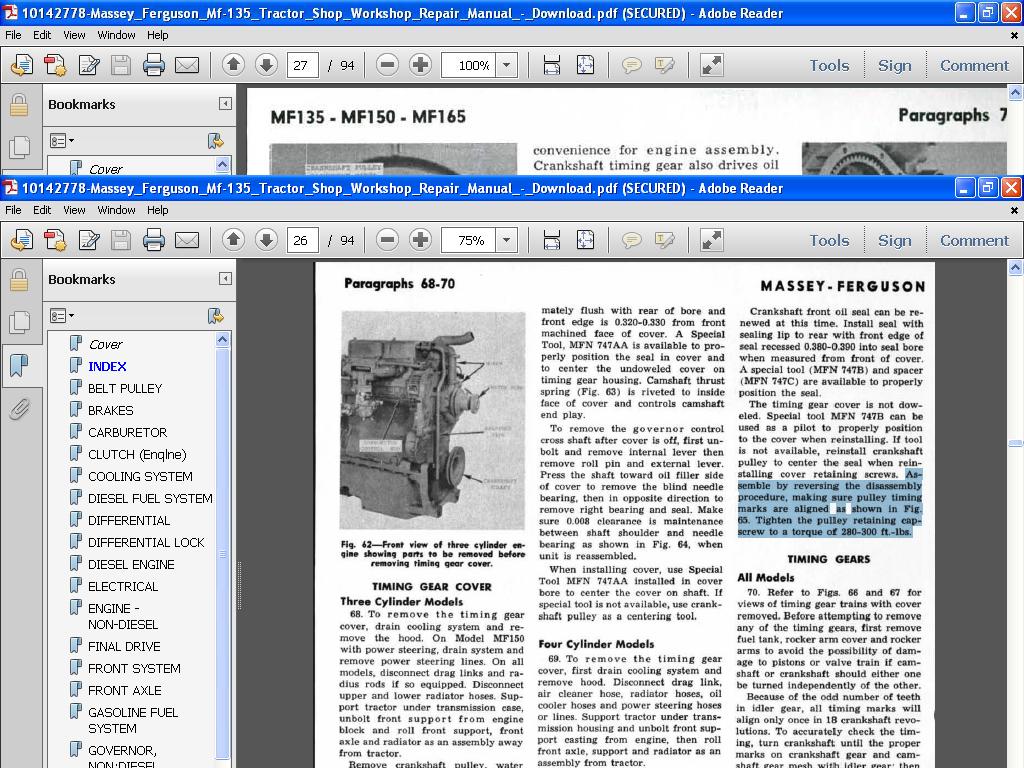
Task: Select the FRONT AXLE bookmark
Action: point(124,690)
